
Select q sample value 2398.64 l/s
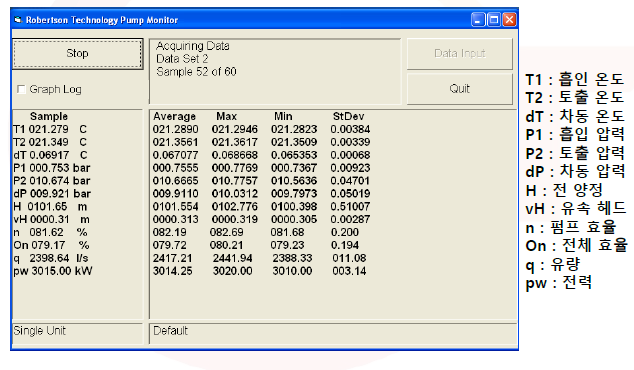59,259
